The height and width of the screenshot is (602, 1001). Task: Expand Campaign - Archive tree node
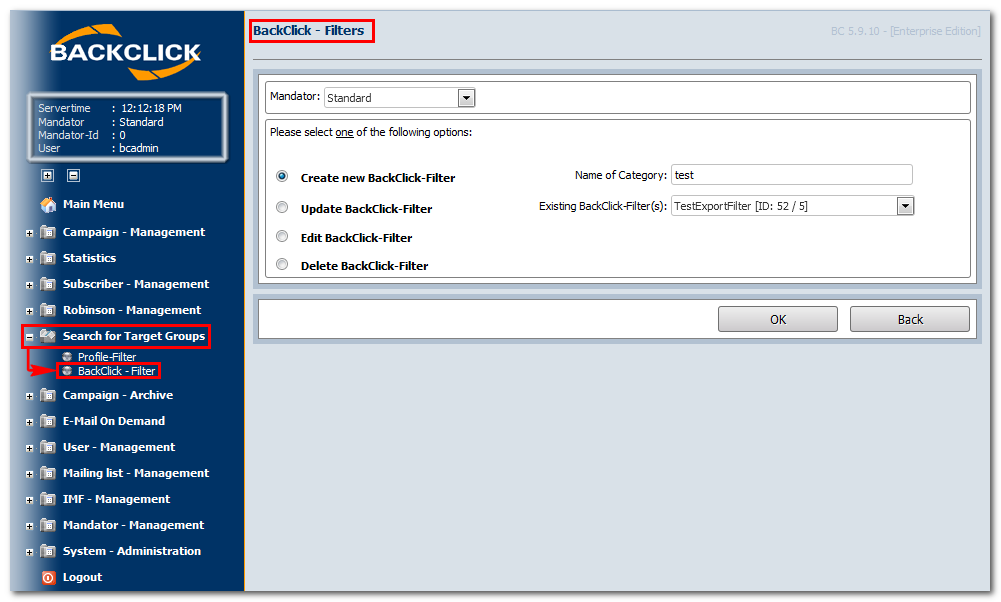click(x=29, y=396)
